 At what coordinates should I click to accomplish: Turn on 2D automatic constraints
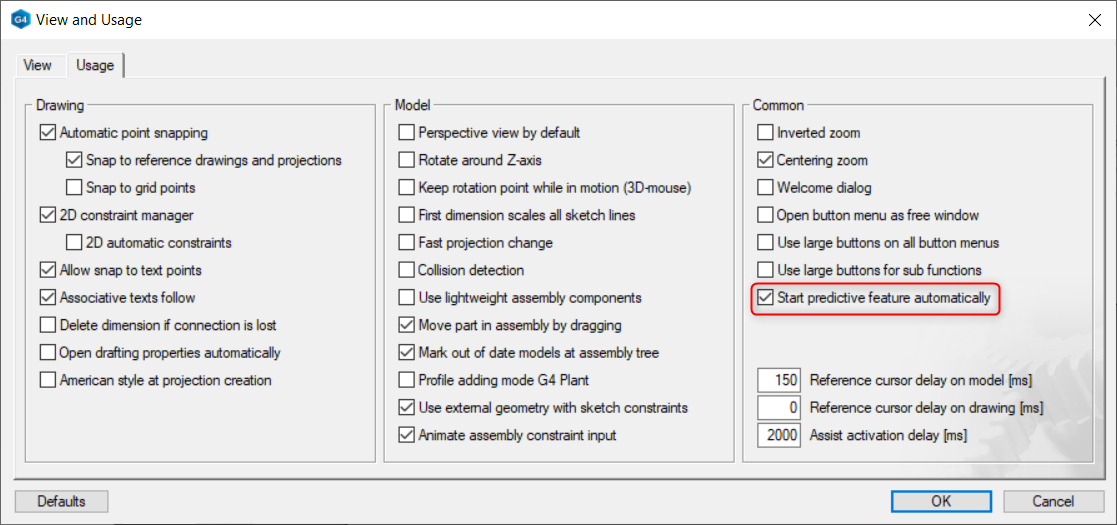click(74, 242)
